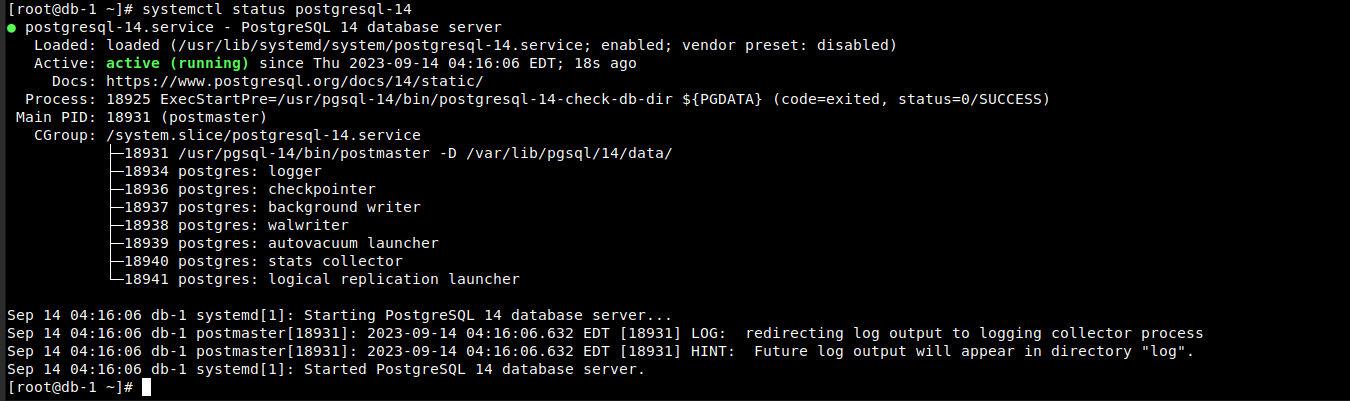
Task: Click the 'redirecting log output' LOG line
Action: (970, 333)
